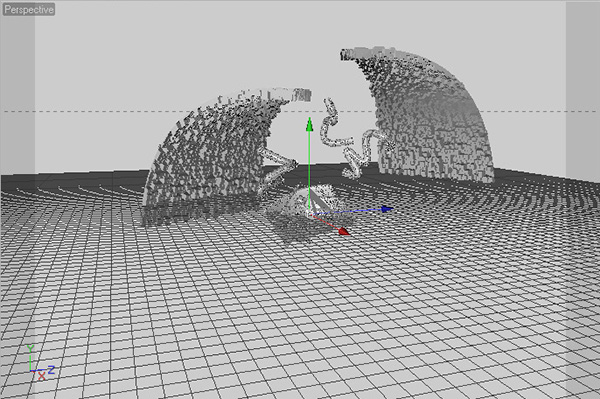Image resolution: width=600 pixels, height=399 pixels.
Task: Select the red X-axis arrow handle
Action: [x=344, y=231]
